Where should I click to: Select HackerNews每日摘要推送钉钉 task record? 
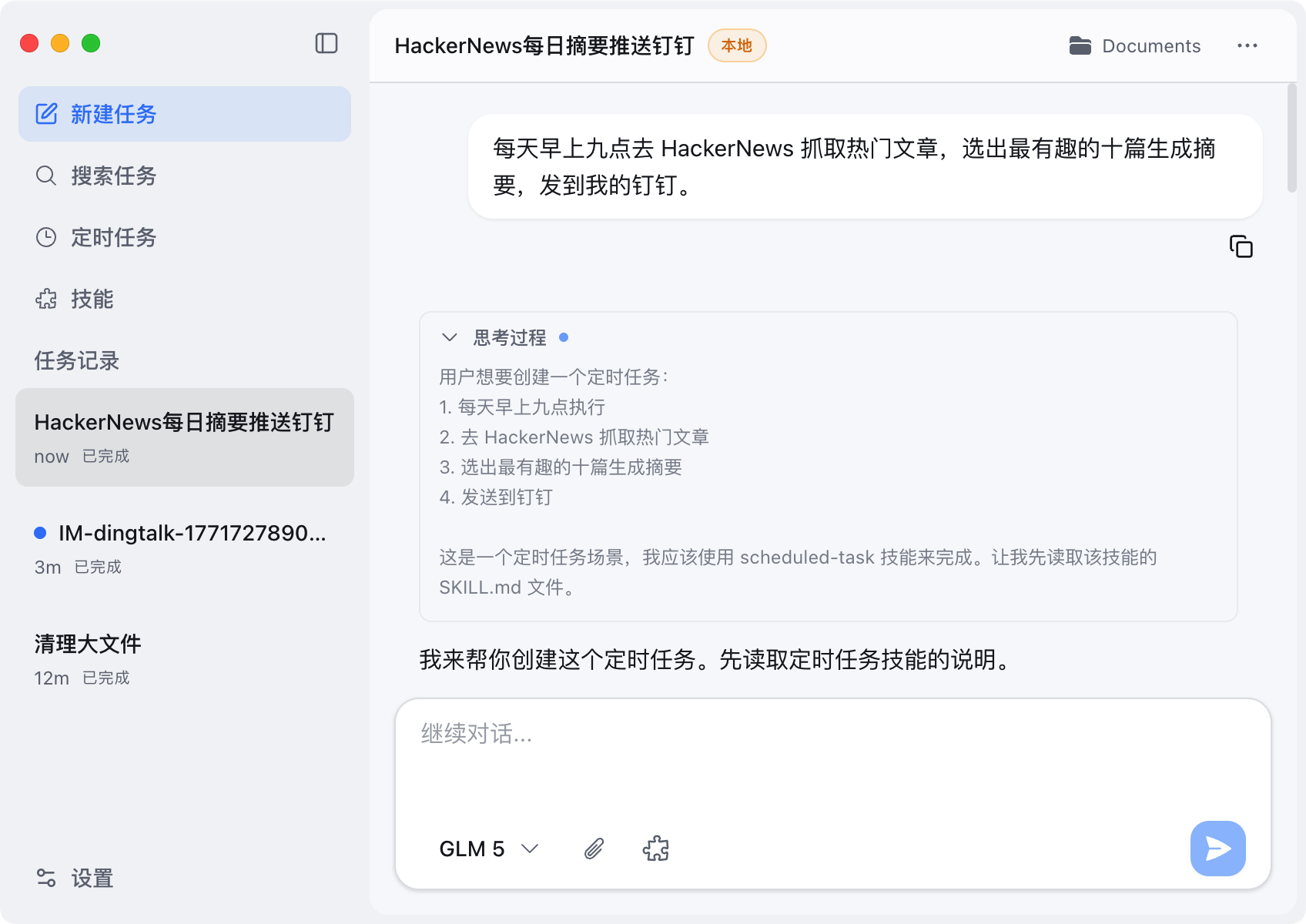185,437
